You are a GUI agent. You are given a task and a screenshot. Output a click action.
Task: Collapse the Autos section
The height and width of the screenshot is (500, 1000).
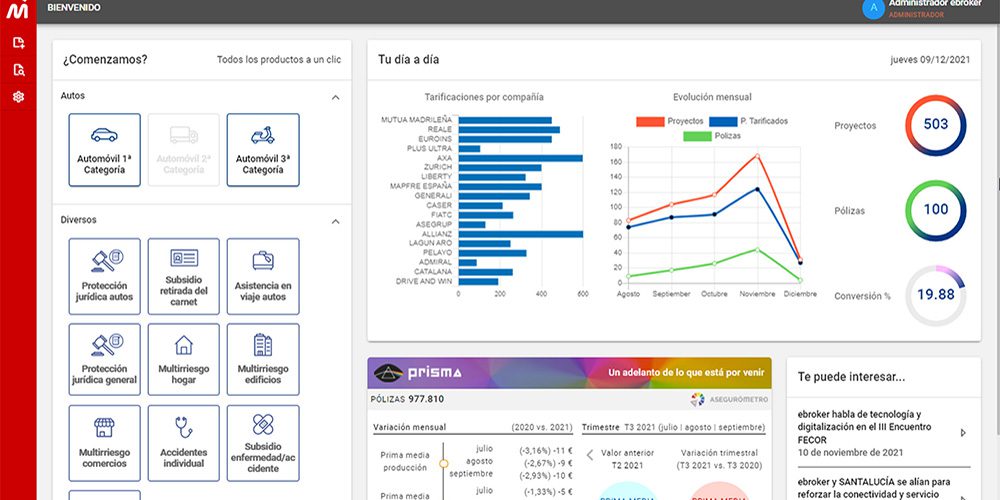point(335,98)
